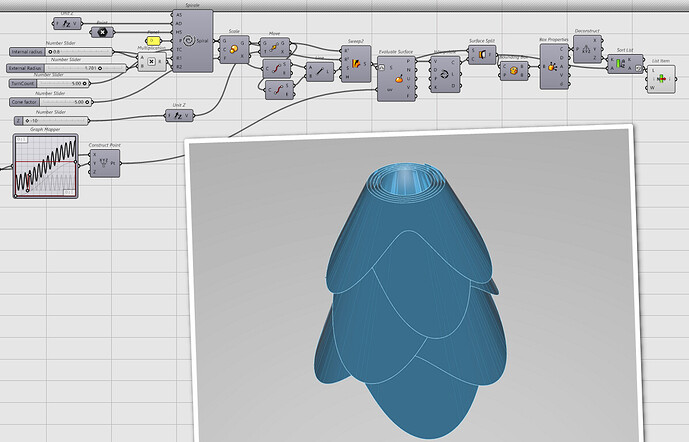This screenshot has width=689, height=442.
Task: Click the Pt output of Construct Point
Action: tap(113, 163)
